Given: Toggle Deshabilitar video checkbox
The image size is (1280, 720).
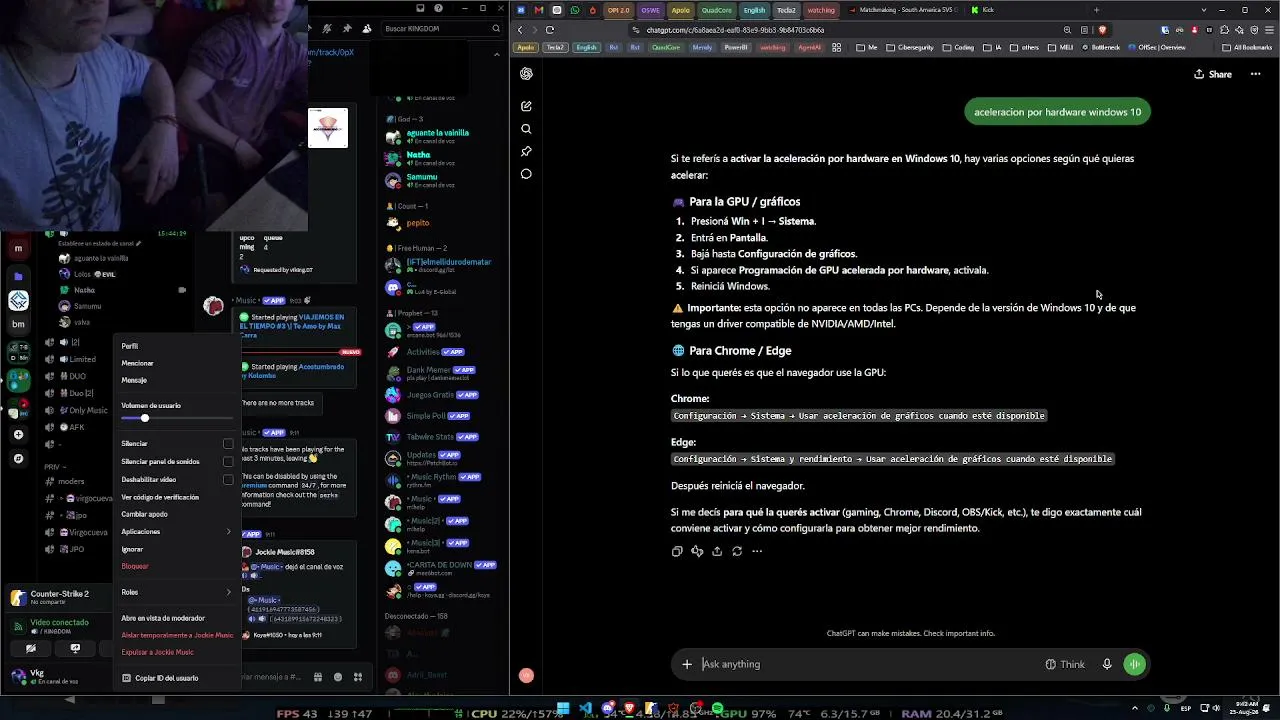Looking at the screenshot, I should click(x=228, y=480).
